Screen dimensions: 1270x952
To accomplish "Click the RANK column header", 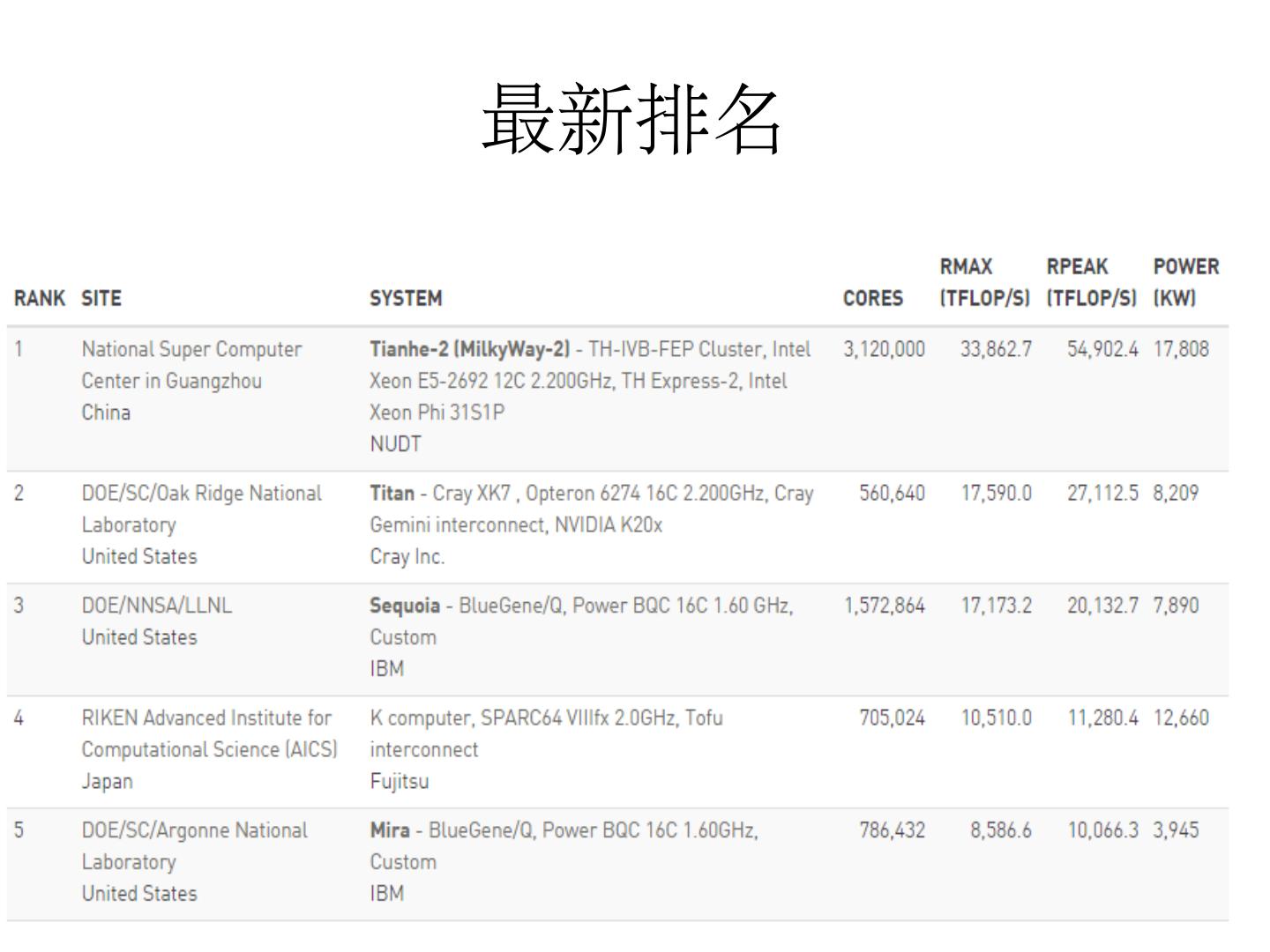I will 40,299.
